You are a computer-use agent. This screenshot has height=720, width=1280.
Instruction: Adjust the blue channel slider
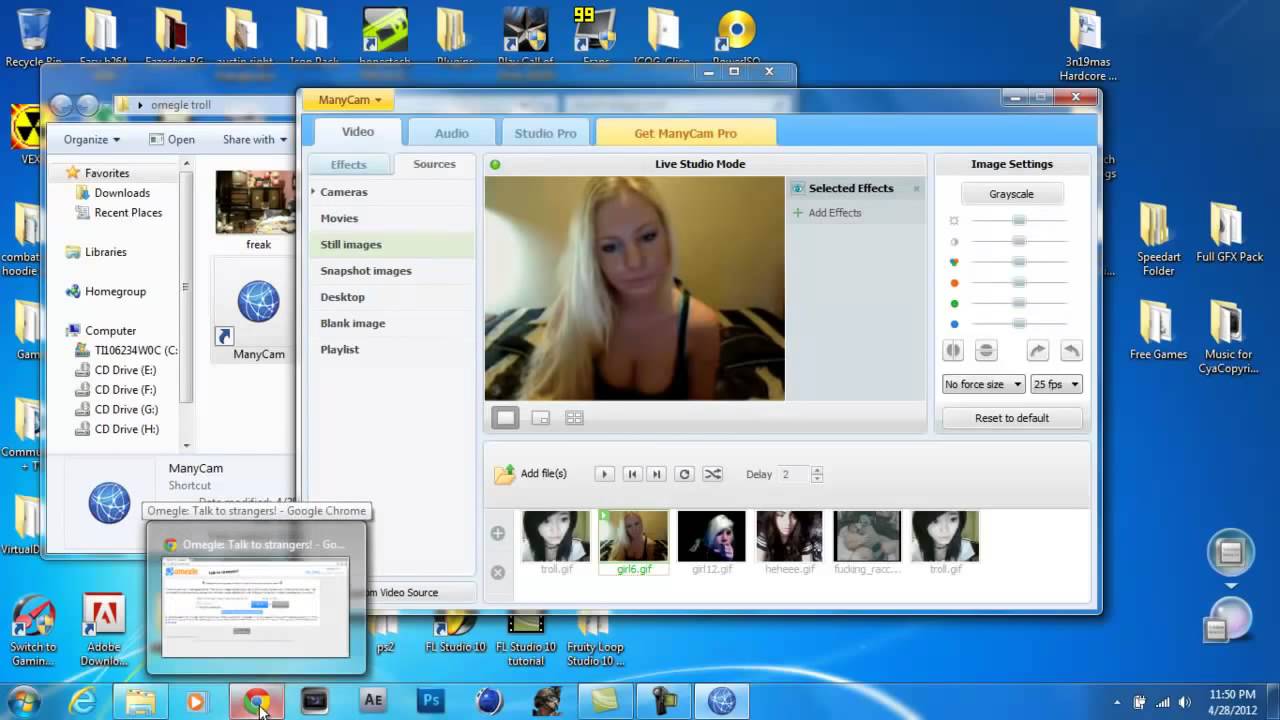pos(1018,324)
